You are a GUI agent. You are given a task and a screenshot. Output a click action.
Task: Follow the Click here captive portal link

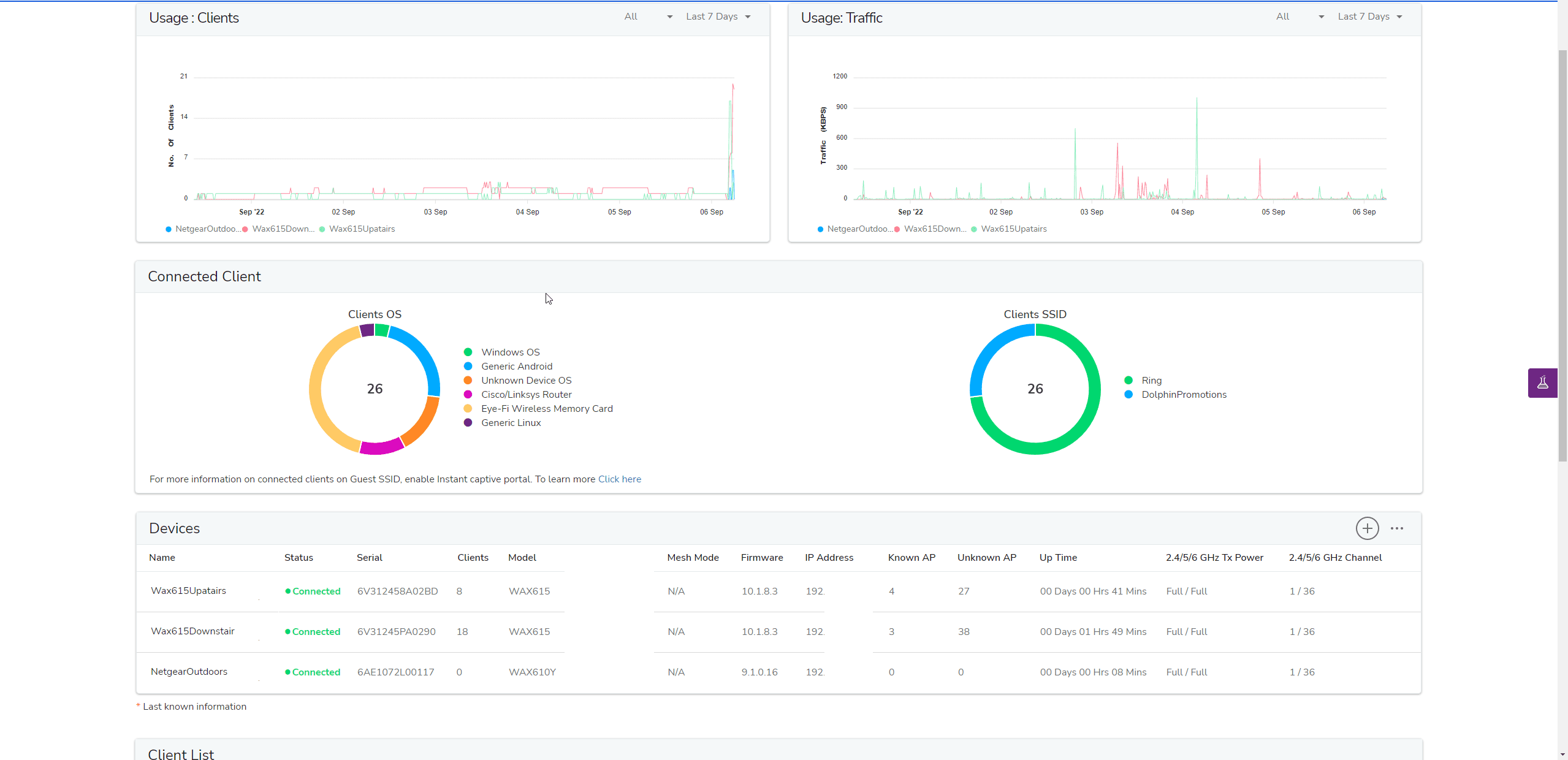pos(619,479)
